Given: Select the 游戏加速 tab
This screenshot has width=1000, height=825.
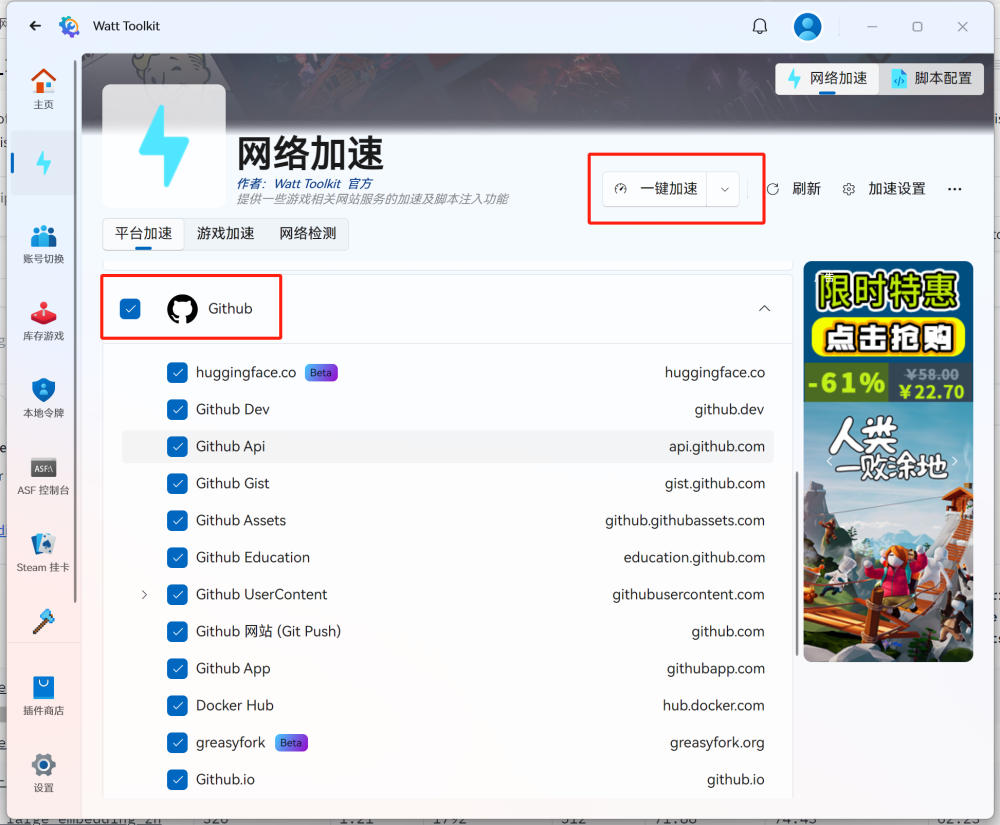Looking at the screenshot, I should [226, 233].
